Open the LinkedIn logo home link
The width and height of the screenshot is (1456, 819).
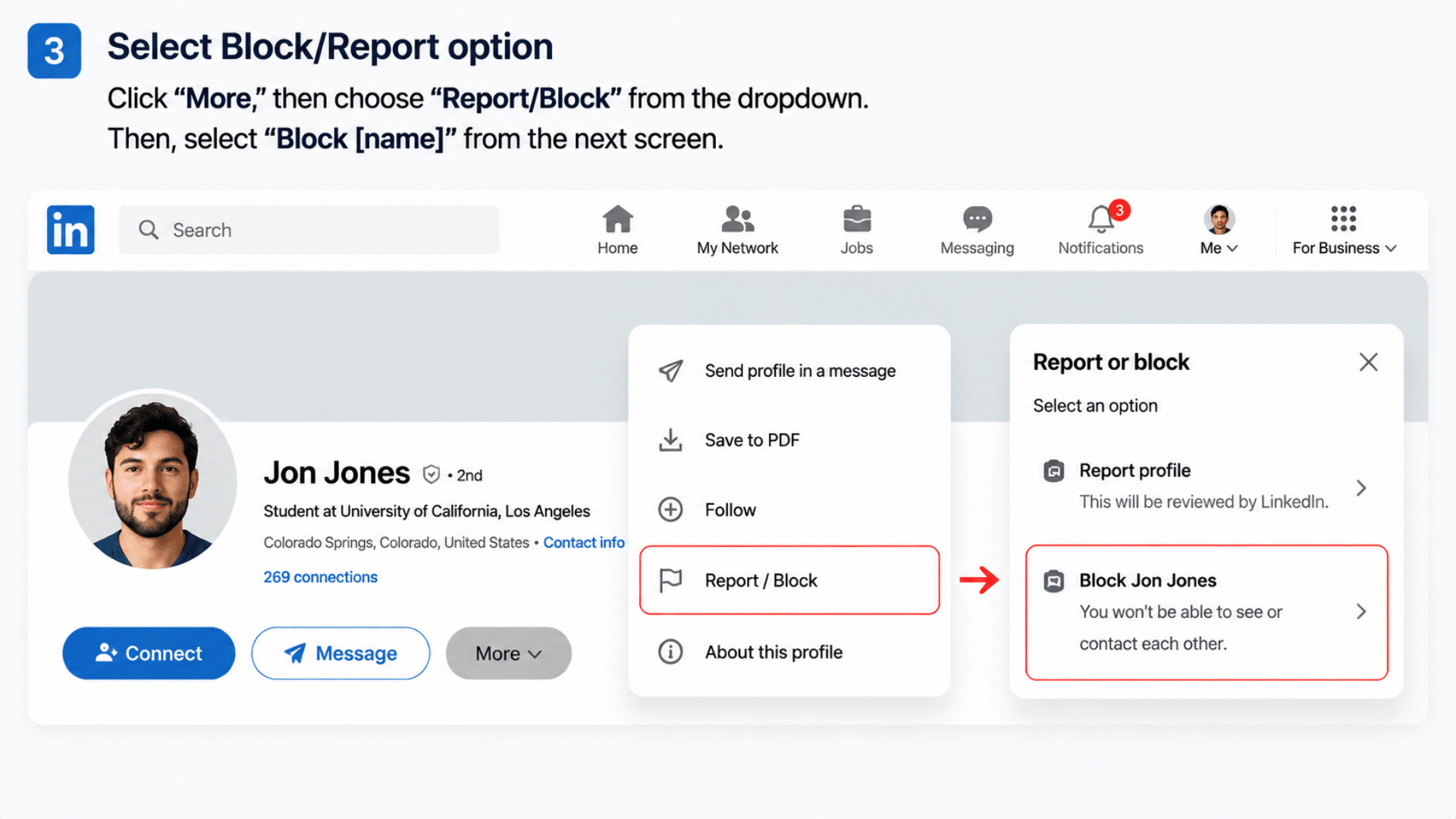(71, 229)
